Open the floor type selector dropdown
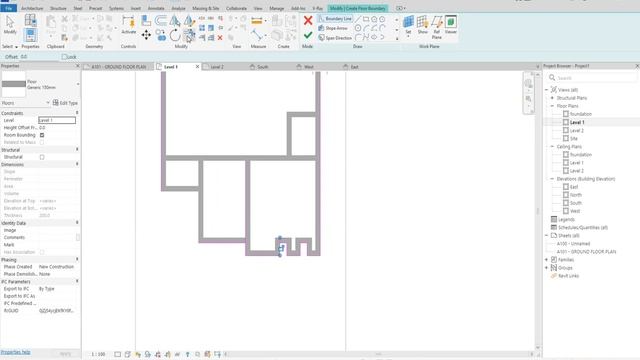Image resolution: width=640 pixels, height=360 pixels. tap(78, 84)
